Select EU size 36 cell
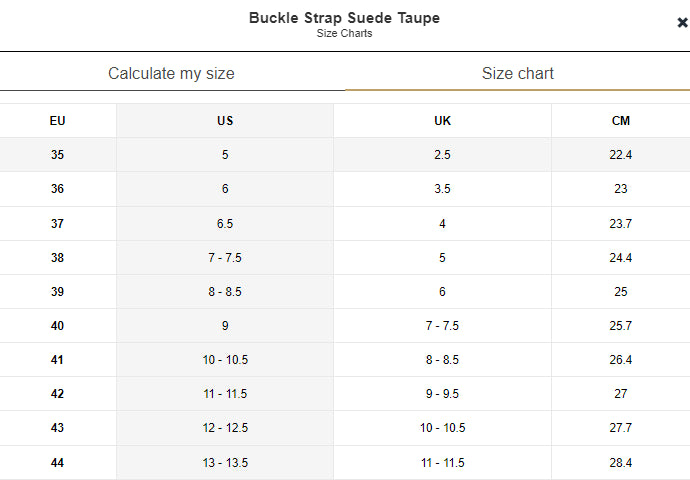 coord(57,189)
